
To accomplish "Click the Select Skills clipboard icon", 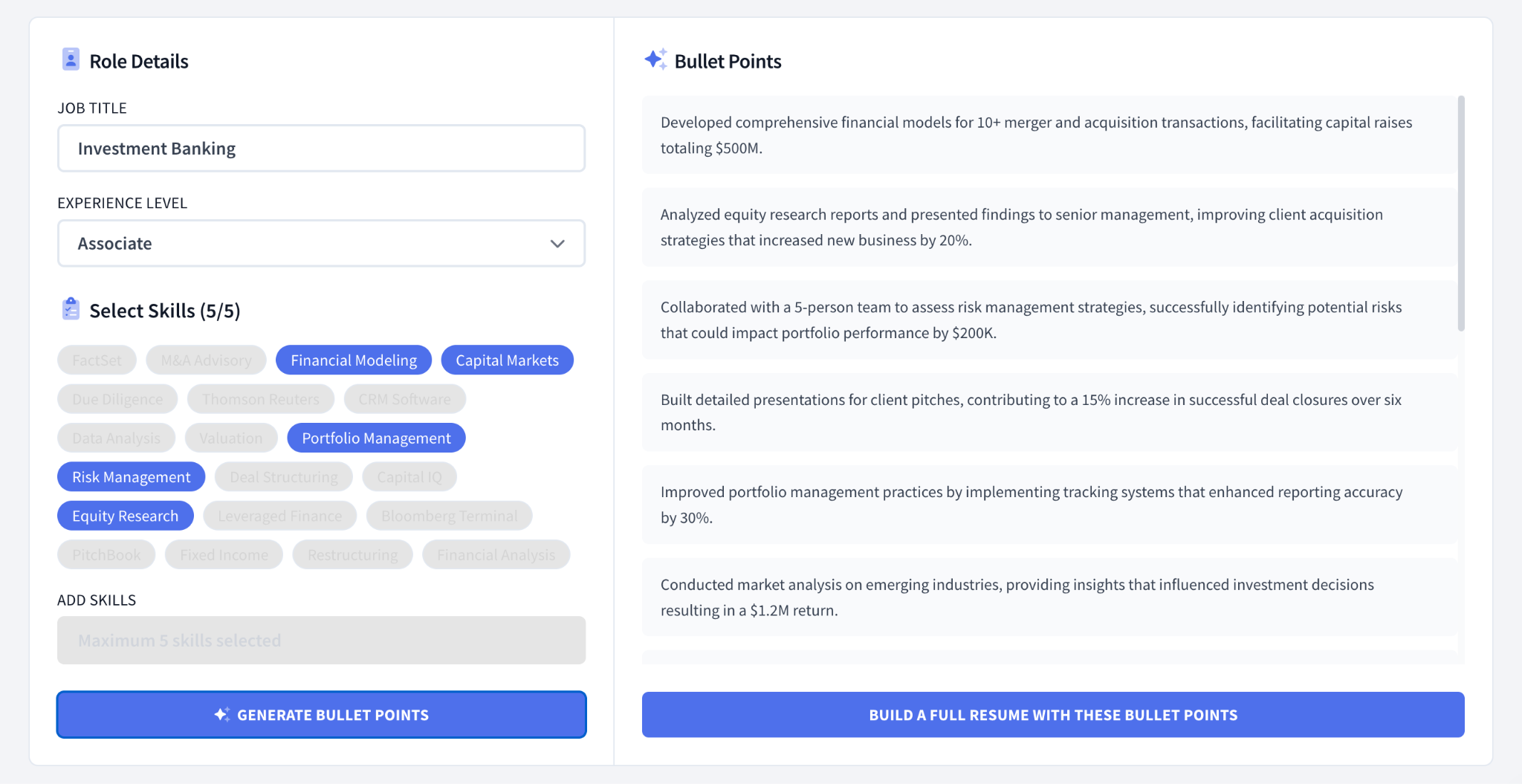I will pos(71,308).
